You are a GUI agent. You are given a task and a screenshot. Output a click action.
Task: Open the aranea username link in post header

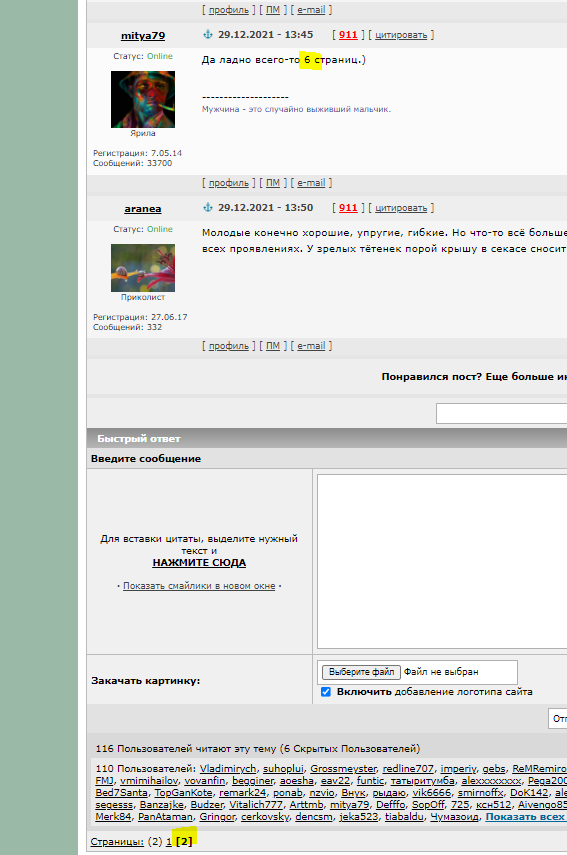tap(143, 209)
